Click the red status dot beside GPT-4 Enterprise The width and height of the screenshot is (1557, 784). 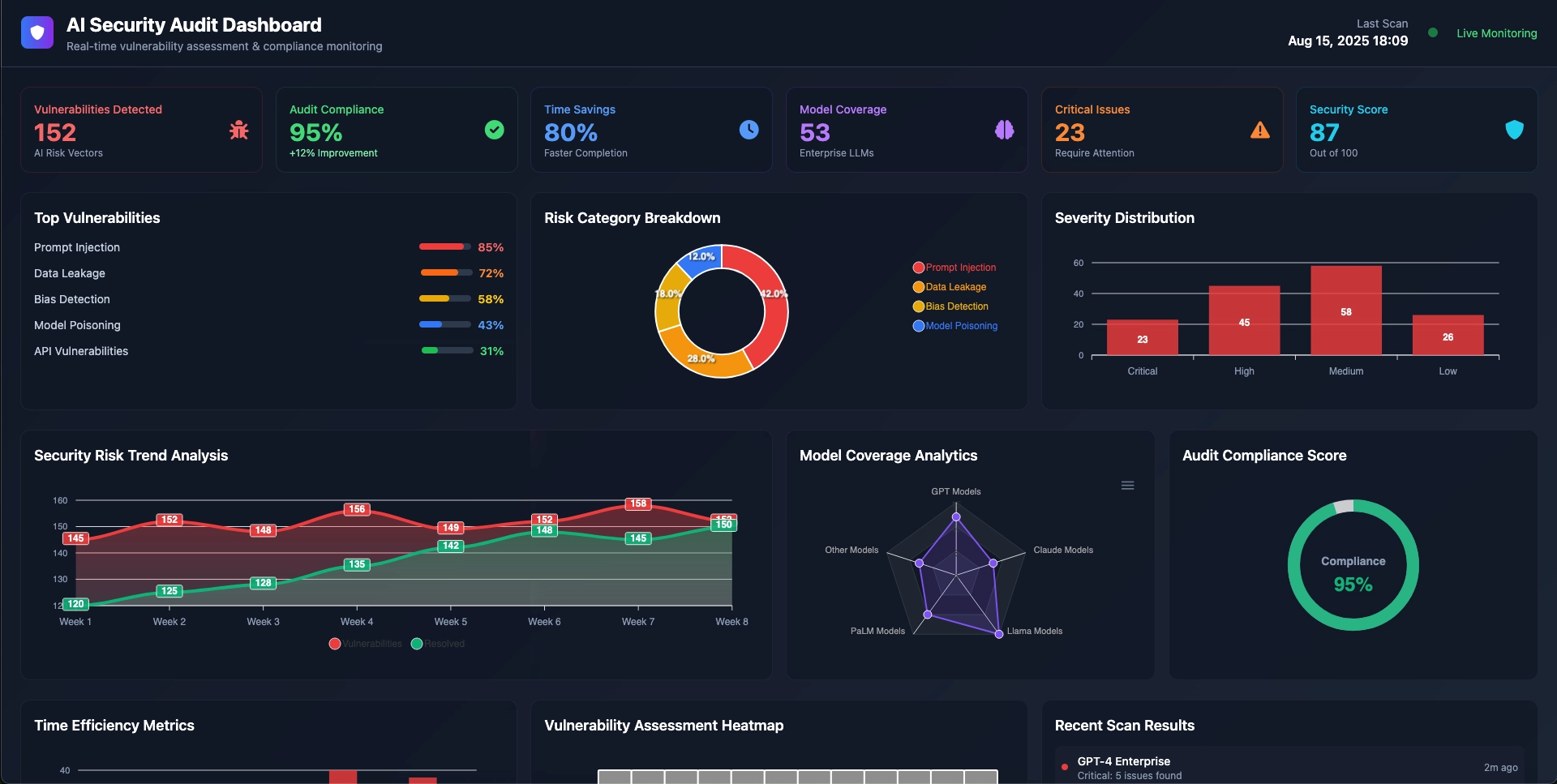[x=1063, y=766]
